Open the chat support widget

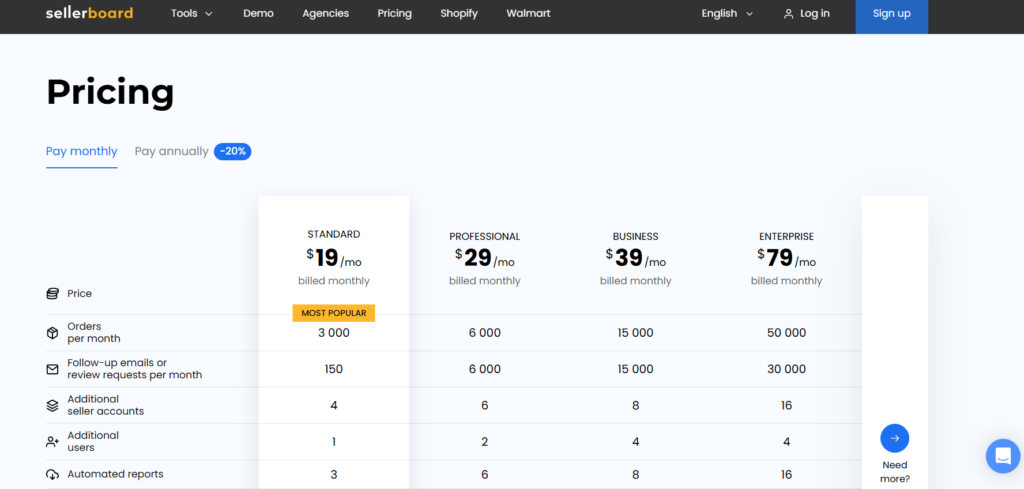(1002, 456)
